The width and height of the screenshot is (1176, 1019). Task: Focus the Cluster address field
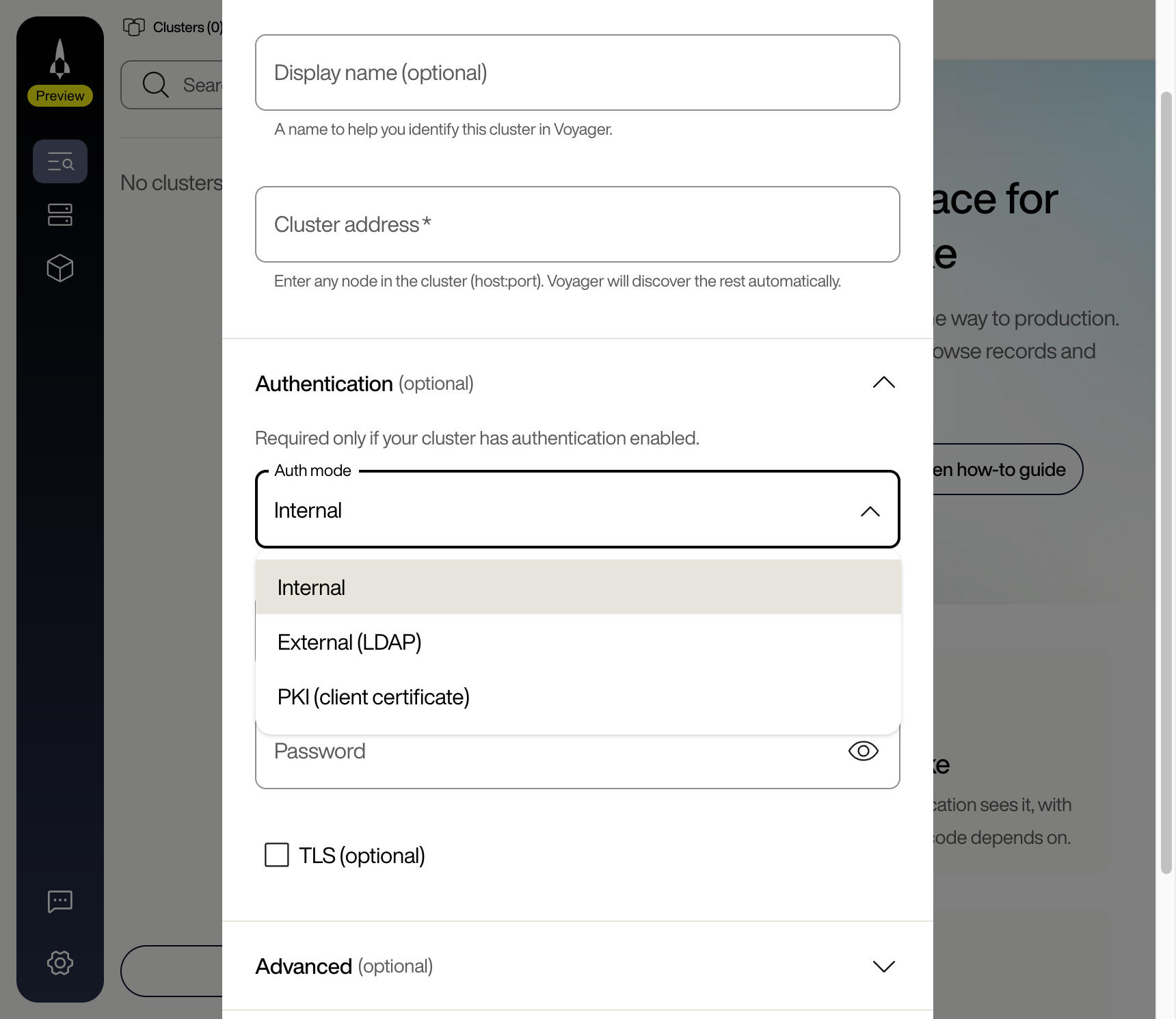click(578, 224)
